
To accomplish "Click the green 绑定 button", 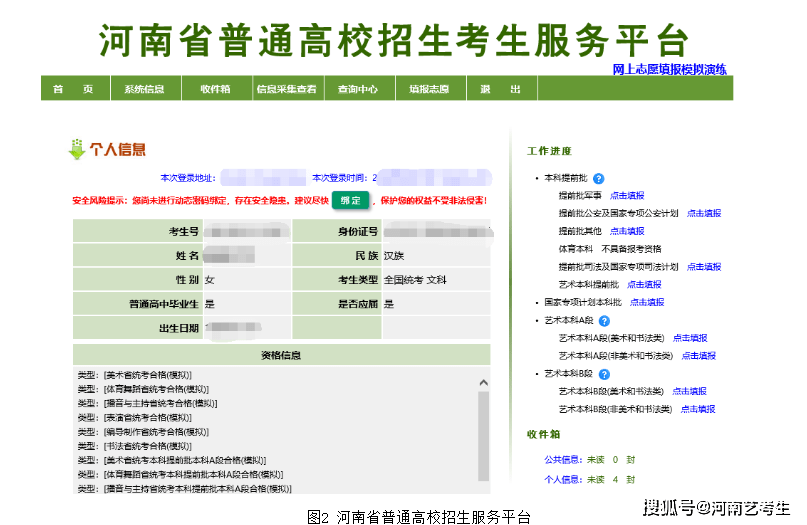I will pos(350,200).
